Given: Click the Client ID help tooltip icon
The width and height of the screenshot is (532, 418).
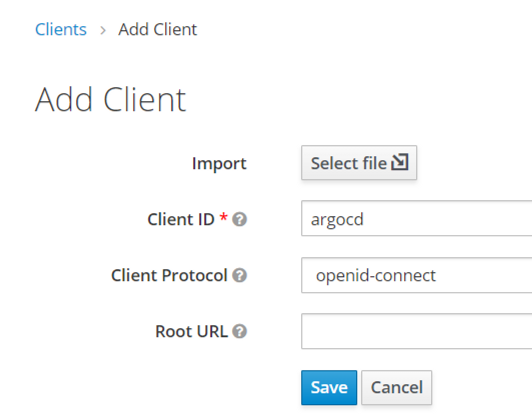Looking at the screenshot, I should pyautogui.click(x=239, y=219).
